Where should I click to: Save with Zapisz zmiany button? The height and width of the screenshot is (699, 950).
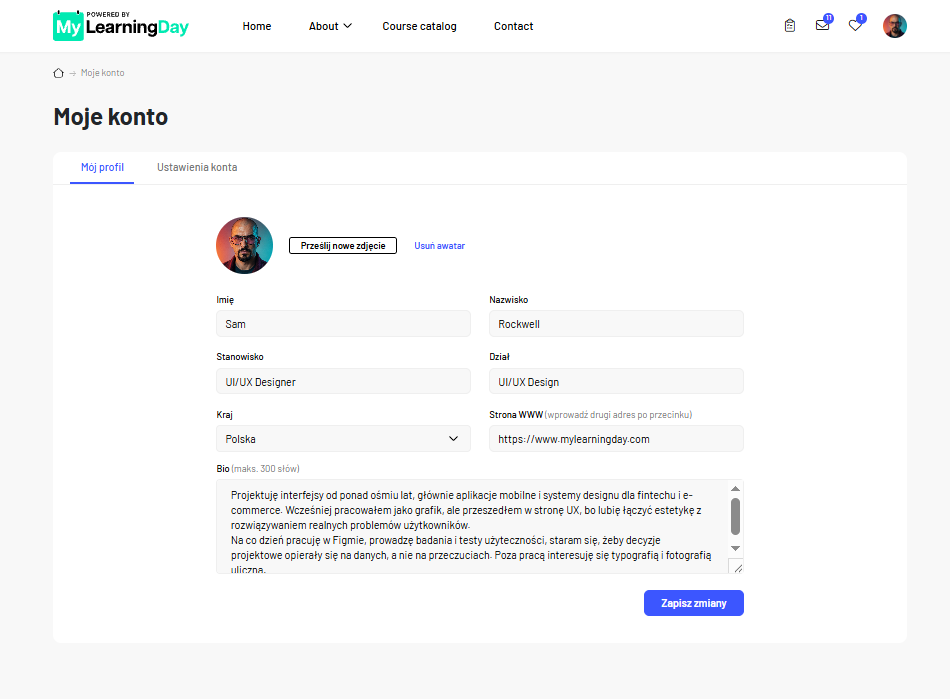point(693,603)
